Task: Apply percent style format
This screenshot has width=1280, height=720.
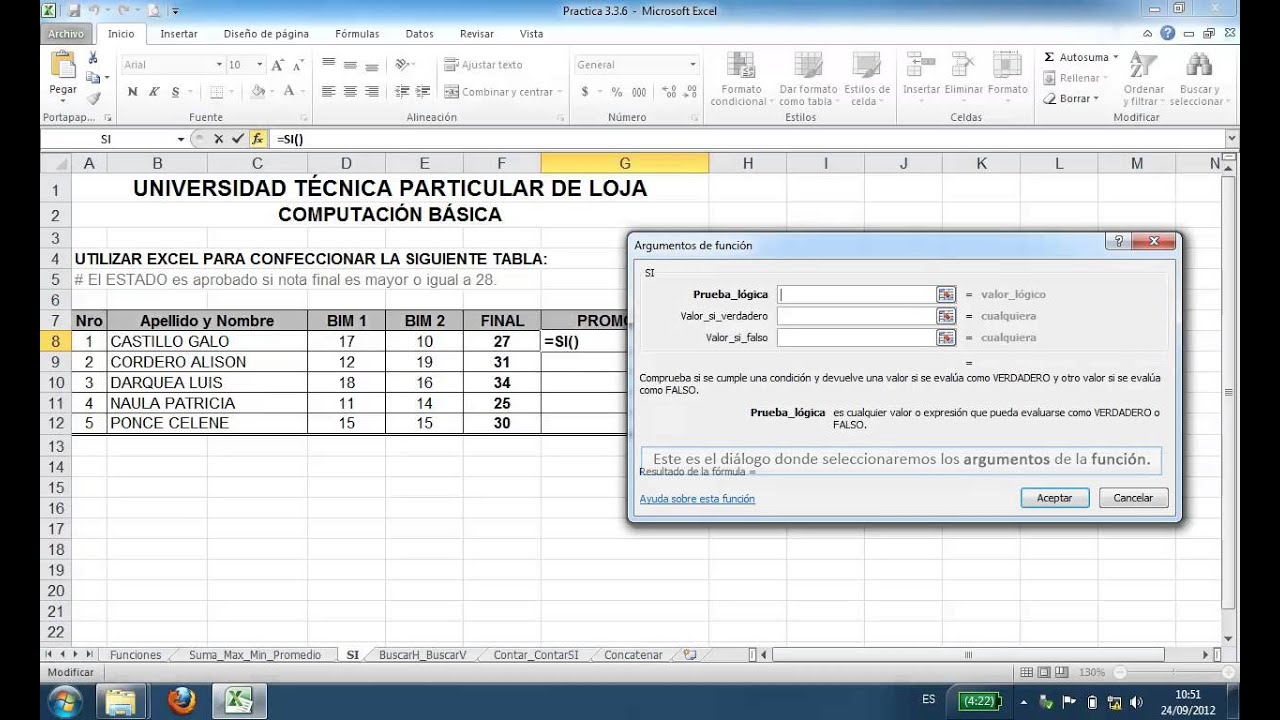Action: tap(617, 92)
